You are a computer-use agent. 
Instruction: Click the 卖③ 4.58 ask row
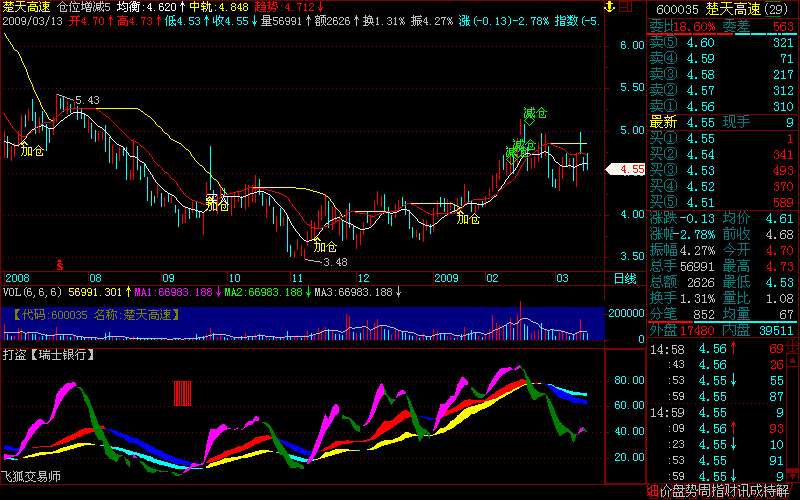[x=721, y=74]
